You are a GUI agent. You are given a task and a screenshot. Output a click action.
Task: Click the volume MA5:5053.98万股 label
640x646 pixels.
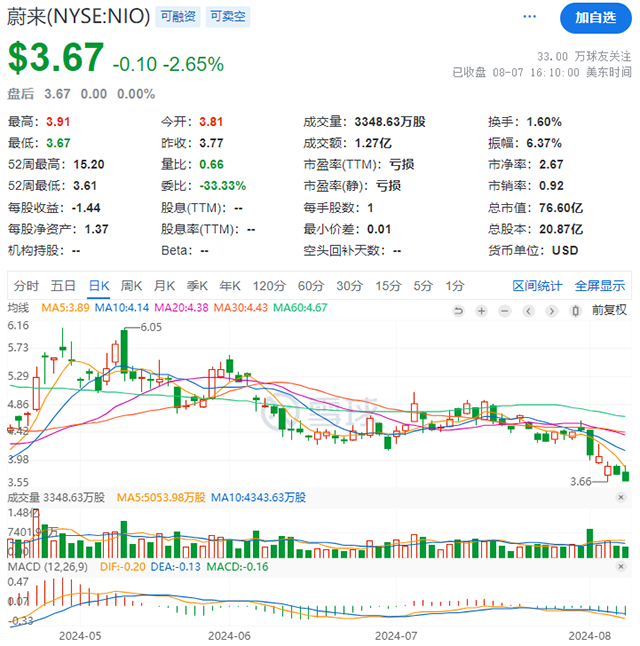(161, 498)
